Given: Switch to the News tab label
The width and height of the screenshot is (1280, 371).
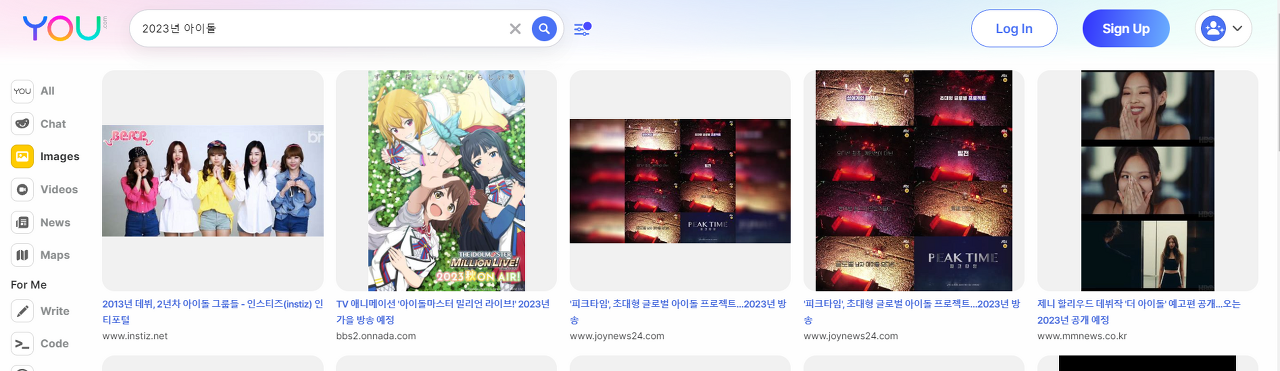Looking at the screenshot, I should (x=55, y=223).
